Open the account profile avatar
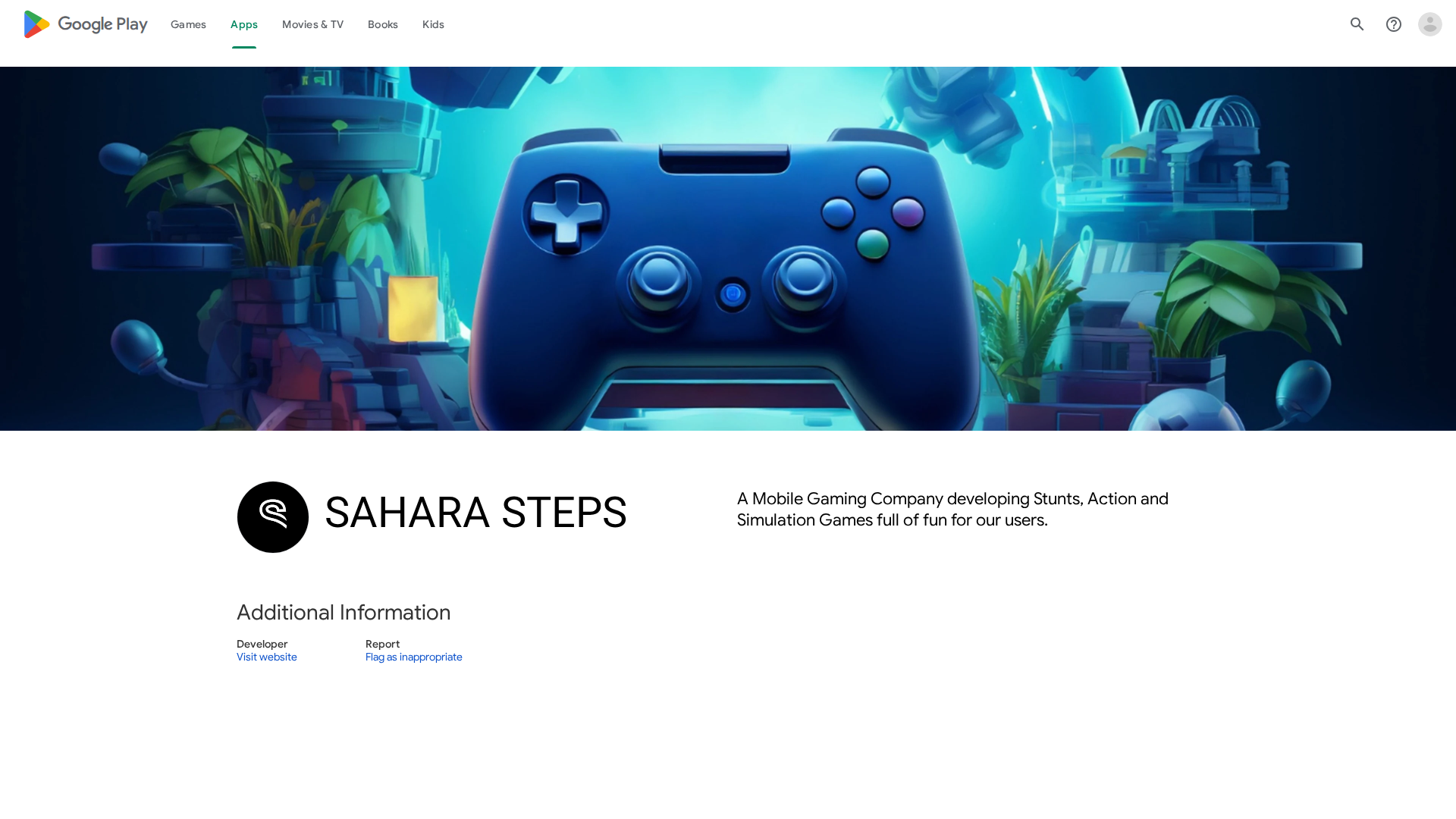1456x819 pixels. 1430,24
